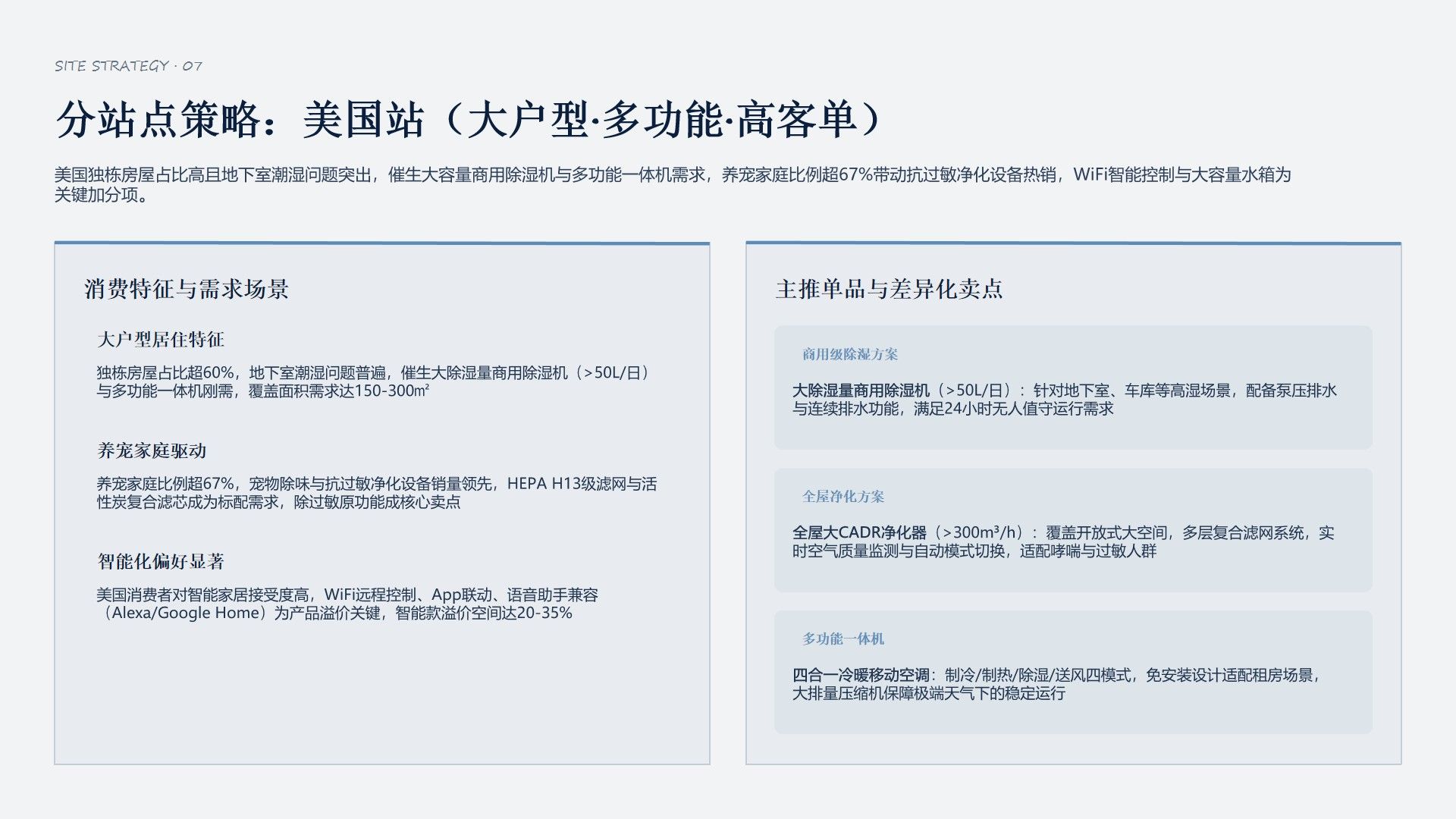Select the '养宠家庭驱动' subheading
The width and height of the screenshot is (1456, 819).
[152, 451]
